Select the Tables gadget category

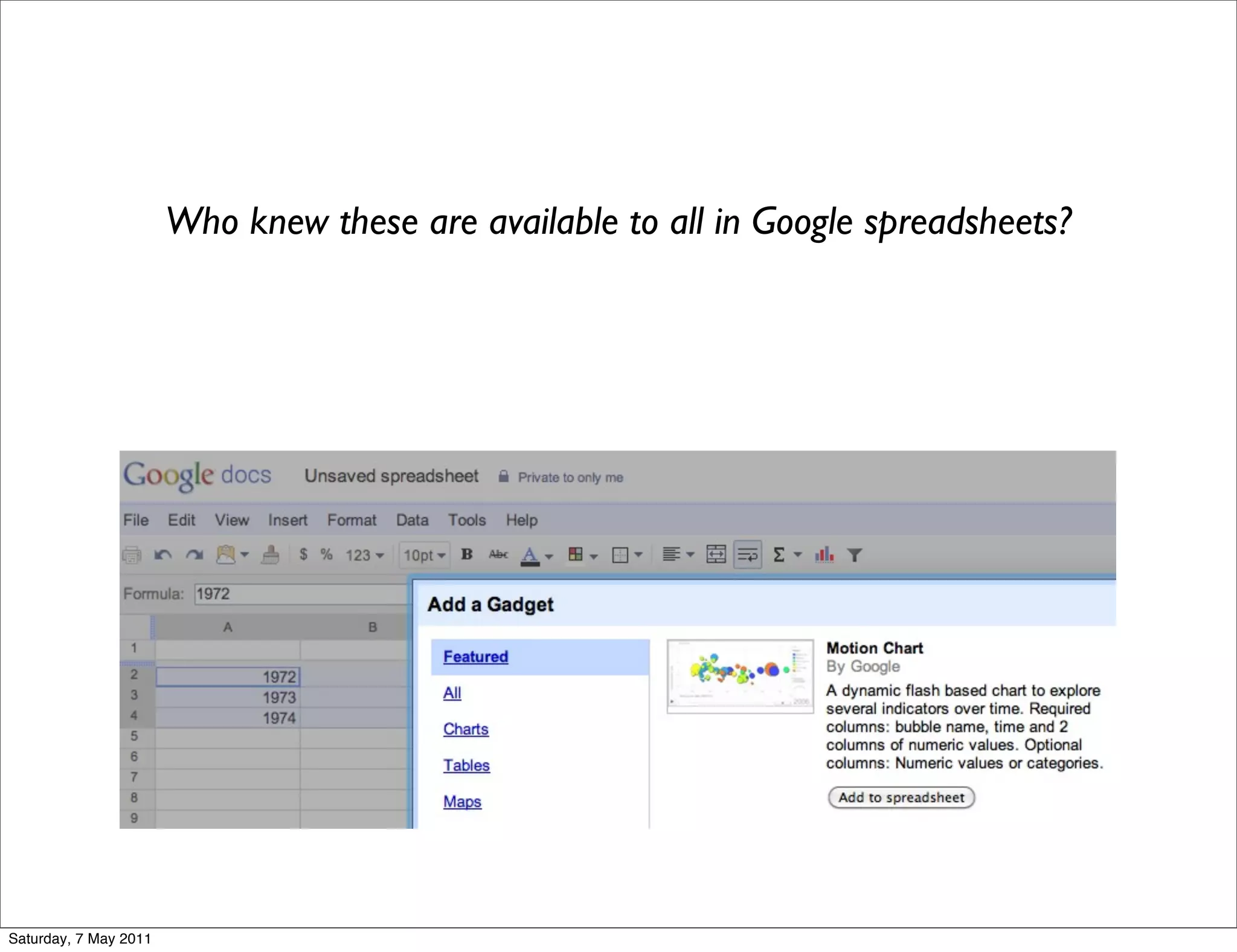(466, 765)
